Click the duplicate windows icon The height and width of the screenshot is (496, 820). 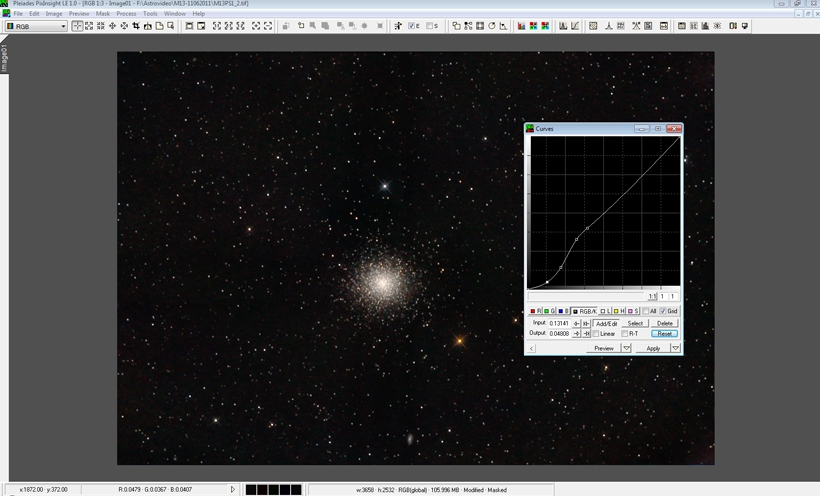456,26
